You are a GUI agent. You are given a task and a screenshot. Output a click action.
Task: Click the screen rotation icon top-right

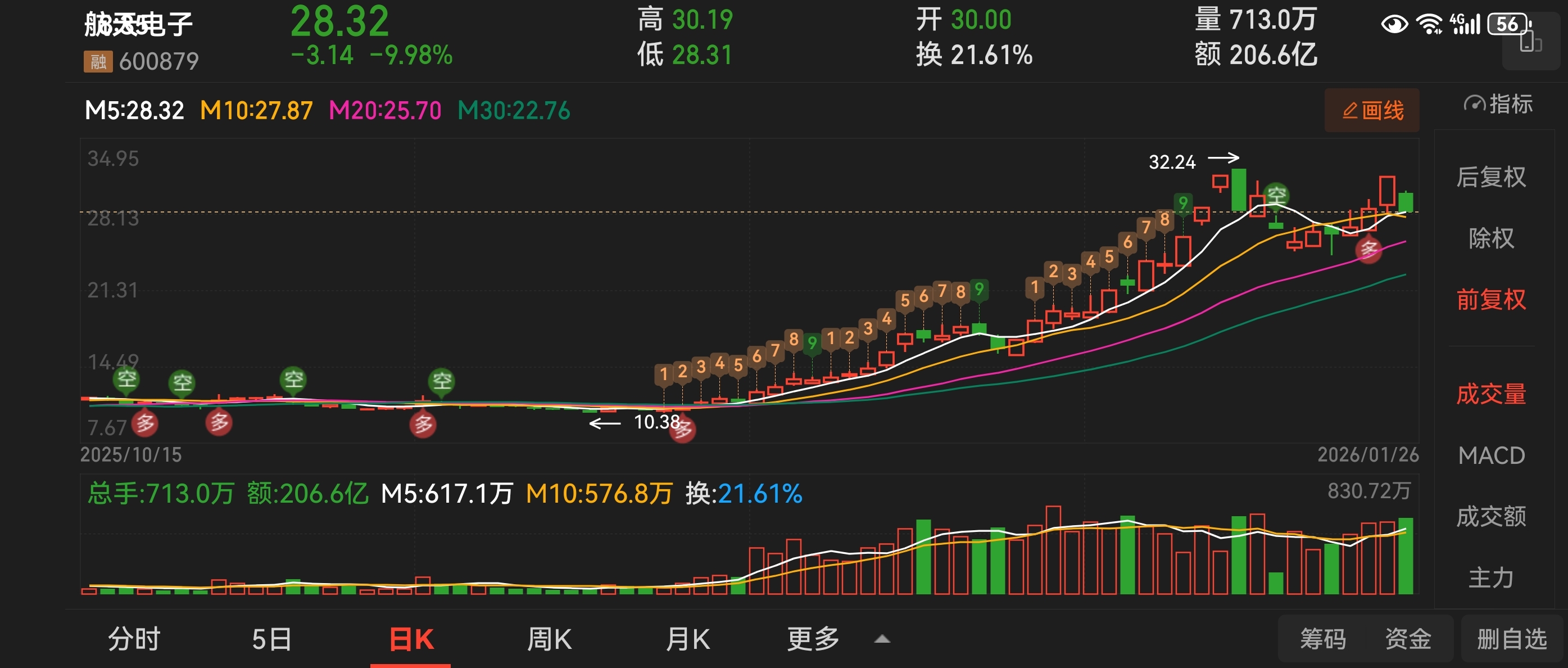point(1530,43)
